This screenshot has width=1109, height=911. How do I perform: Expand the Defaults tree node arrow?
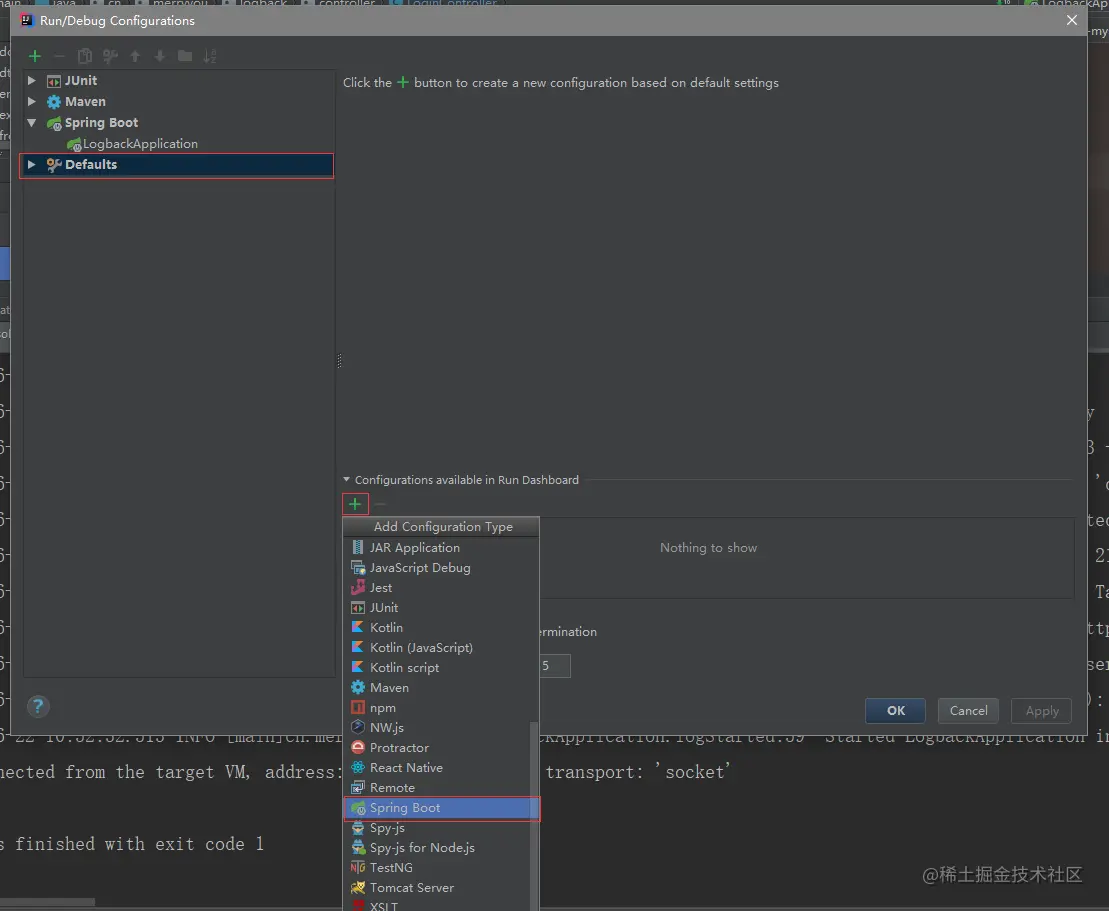click(x=32, y=165)
